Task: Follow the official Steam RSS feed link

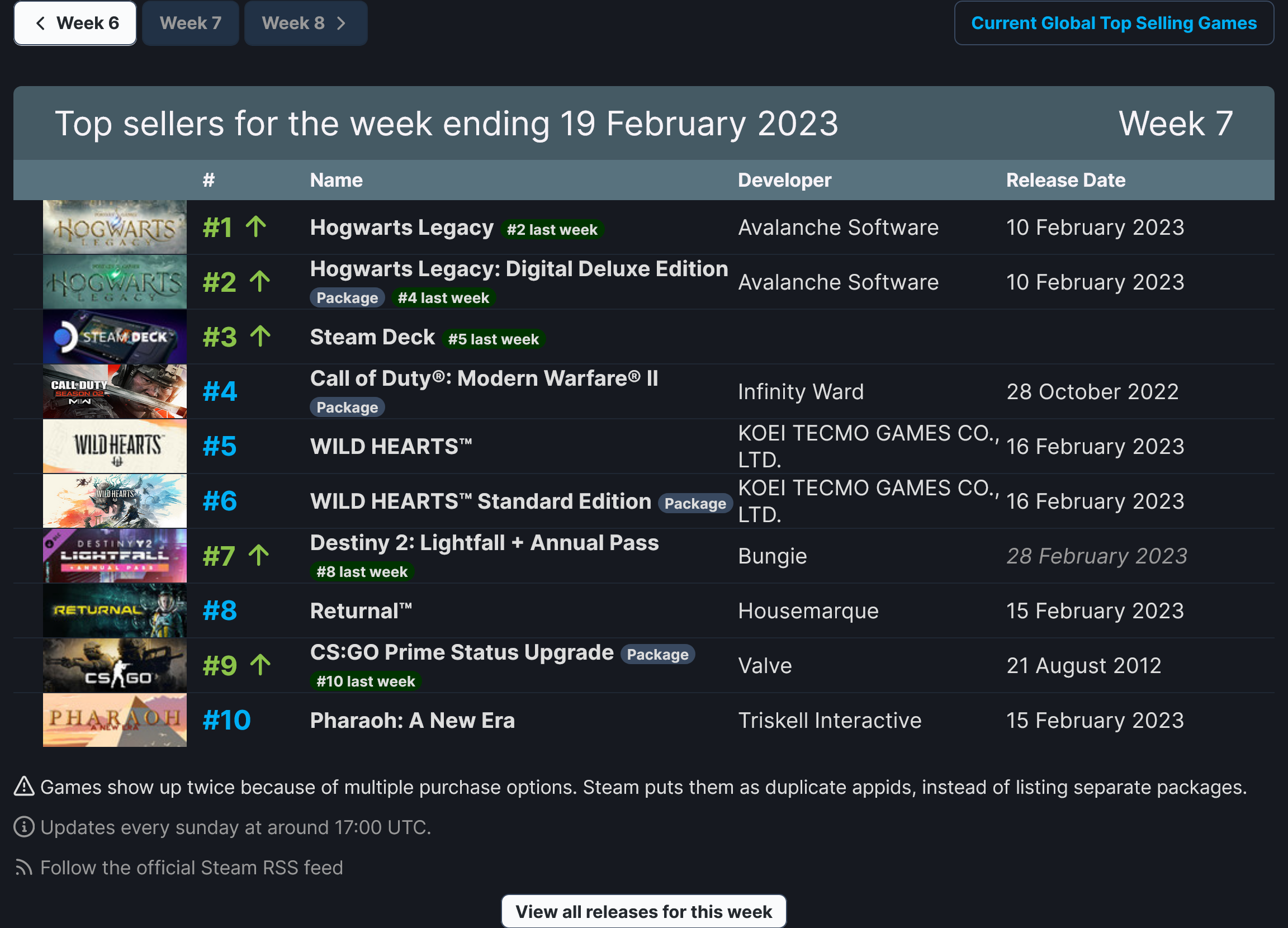Action: tap(191, 867)
